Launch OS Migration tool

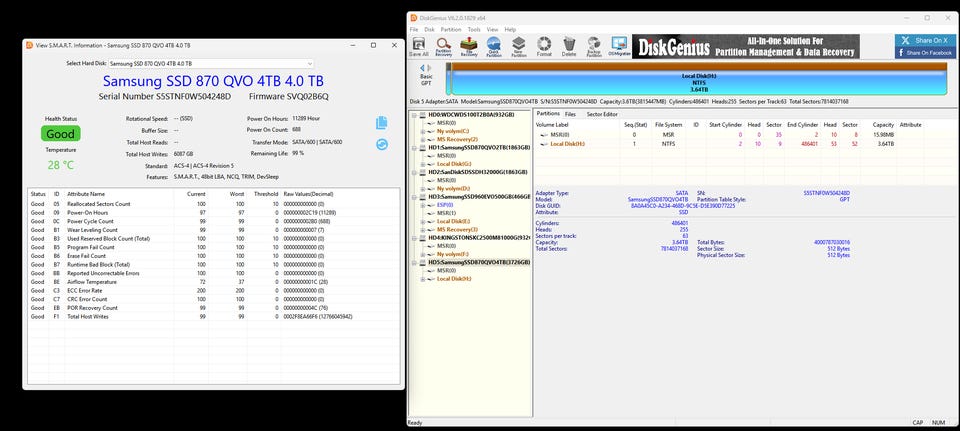(x=620, y=47)
